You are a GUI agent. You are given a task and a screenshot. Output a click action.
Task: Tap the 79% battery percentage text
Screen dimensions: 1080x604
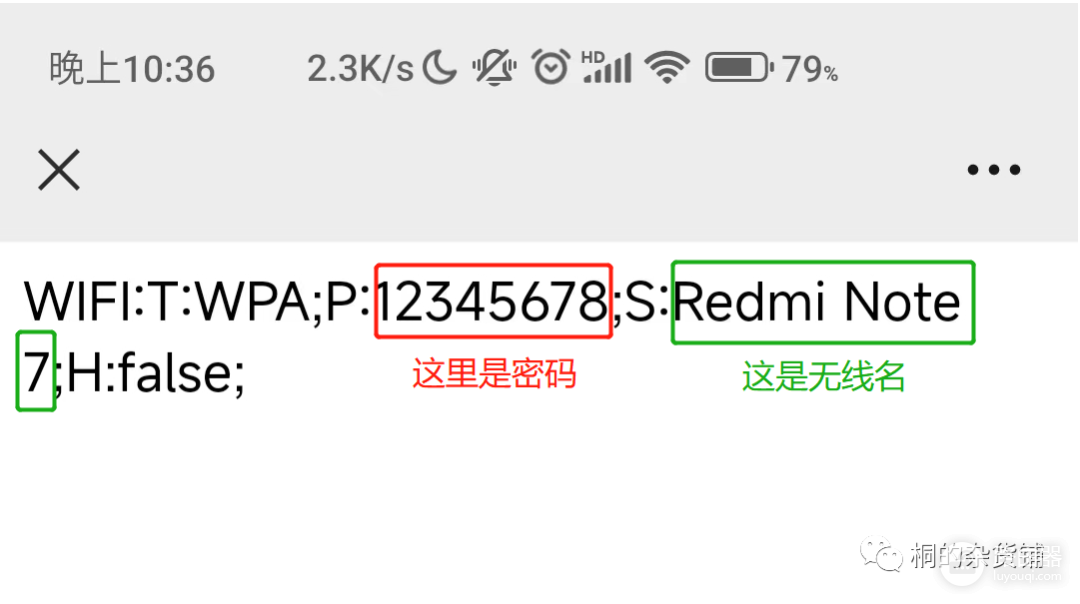(810, 69)
